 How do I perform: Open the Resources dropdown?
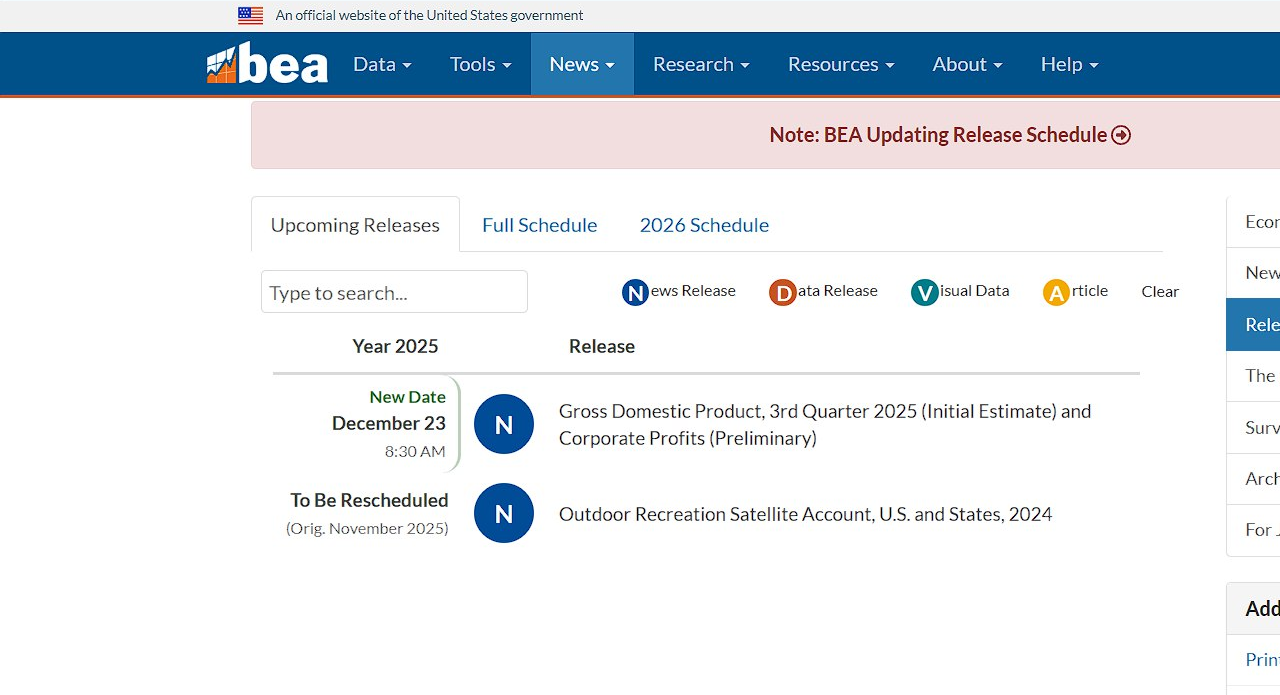point(840,63)
